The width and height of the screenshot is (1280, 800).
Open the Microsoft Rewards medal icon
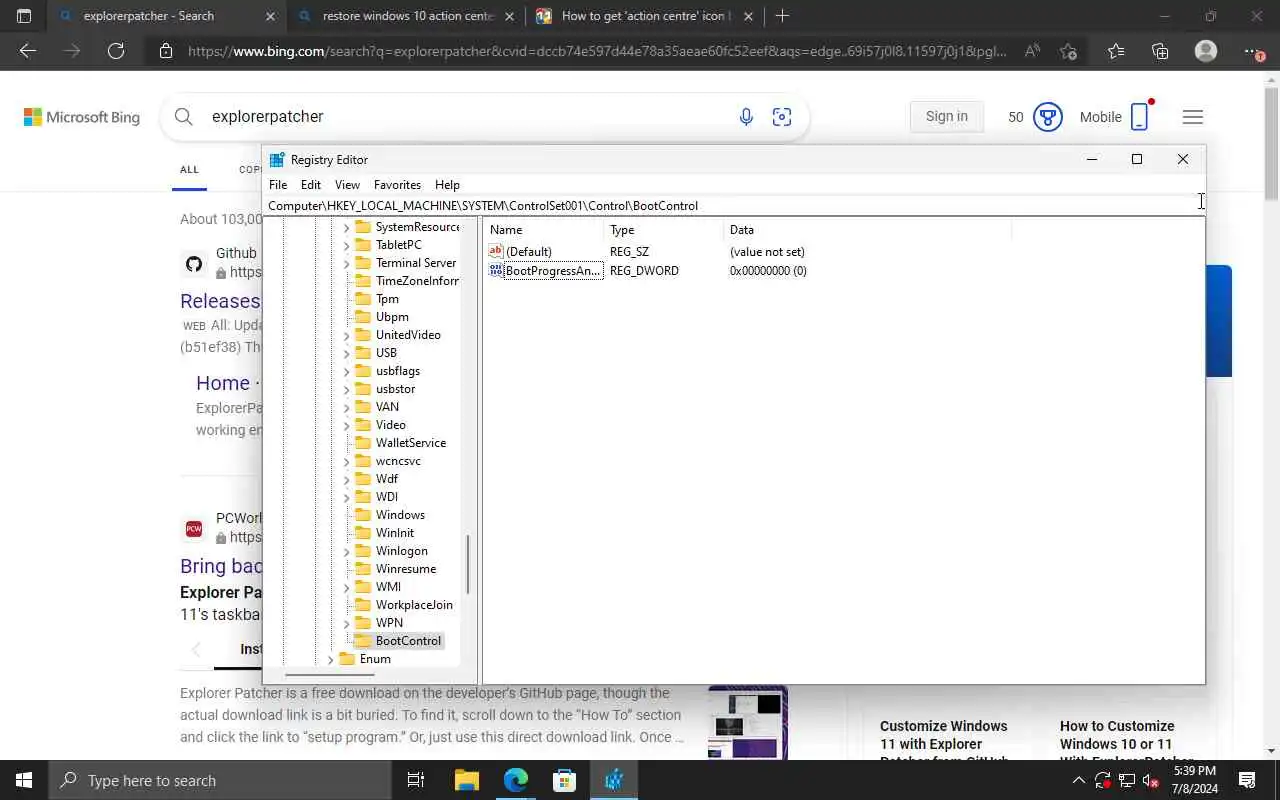1047,117
